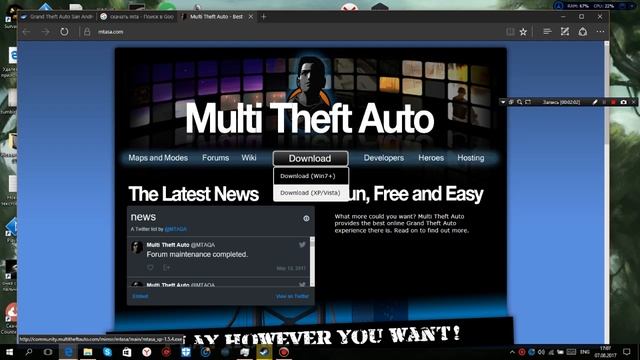Click View on Twitter link
This screenshot has height=360, width=640.
point(292,296)
